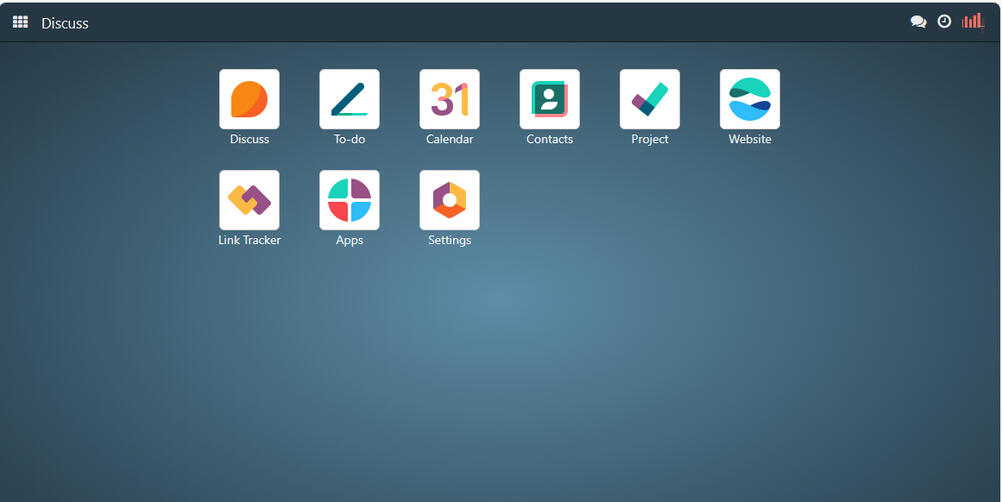Open the Link Tracker app
1002x502 pixels.
pyautogui.click(x=249, y=200)
